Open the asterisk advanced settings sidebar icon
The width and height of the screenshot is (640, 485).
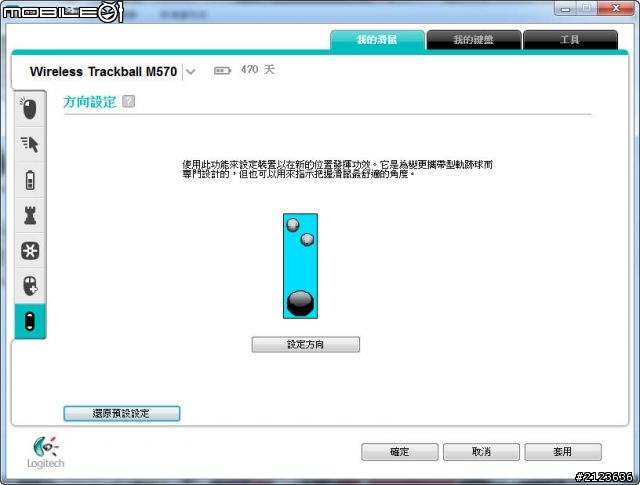point(30,251)
